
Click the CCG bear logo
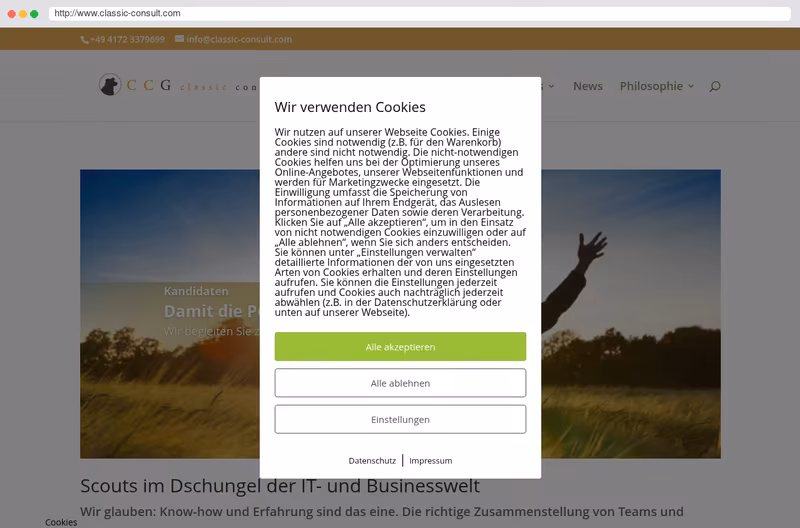coord(110,85)
